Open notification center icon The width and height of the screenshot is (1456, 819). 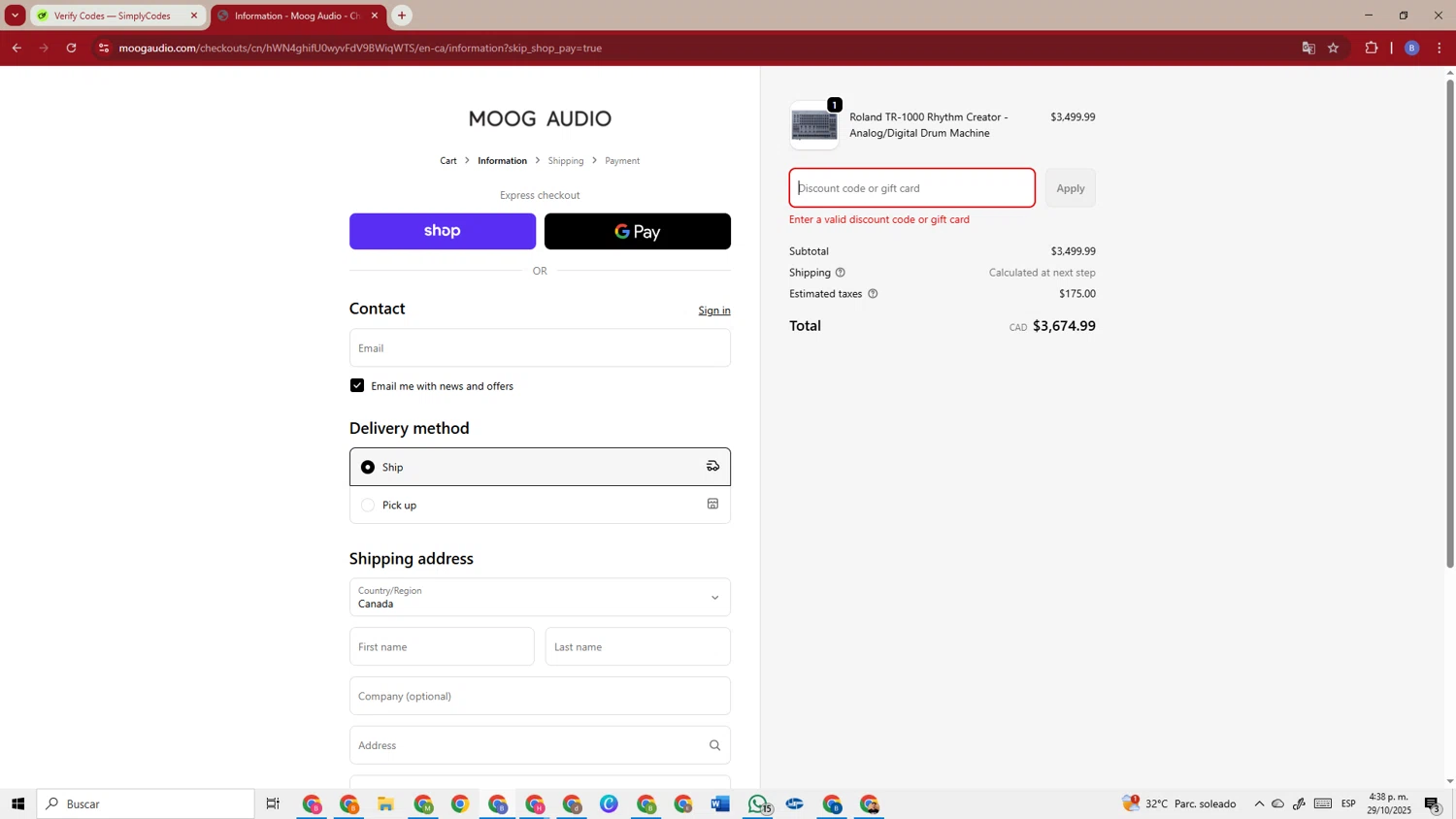click(1433, 803)
